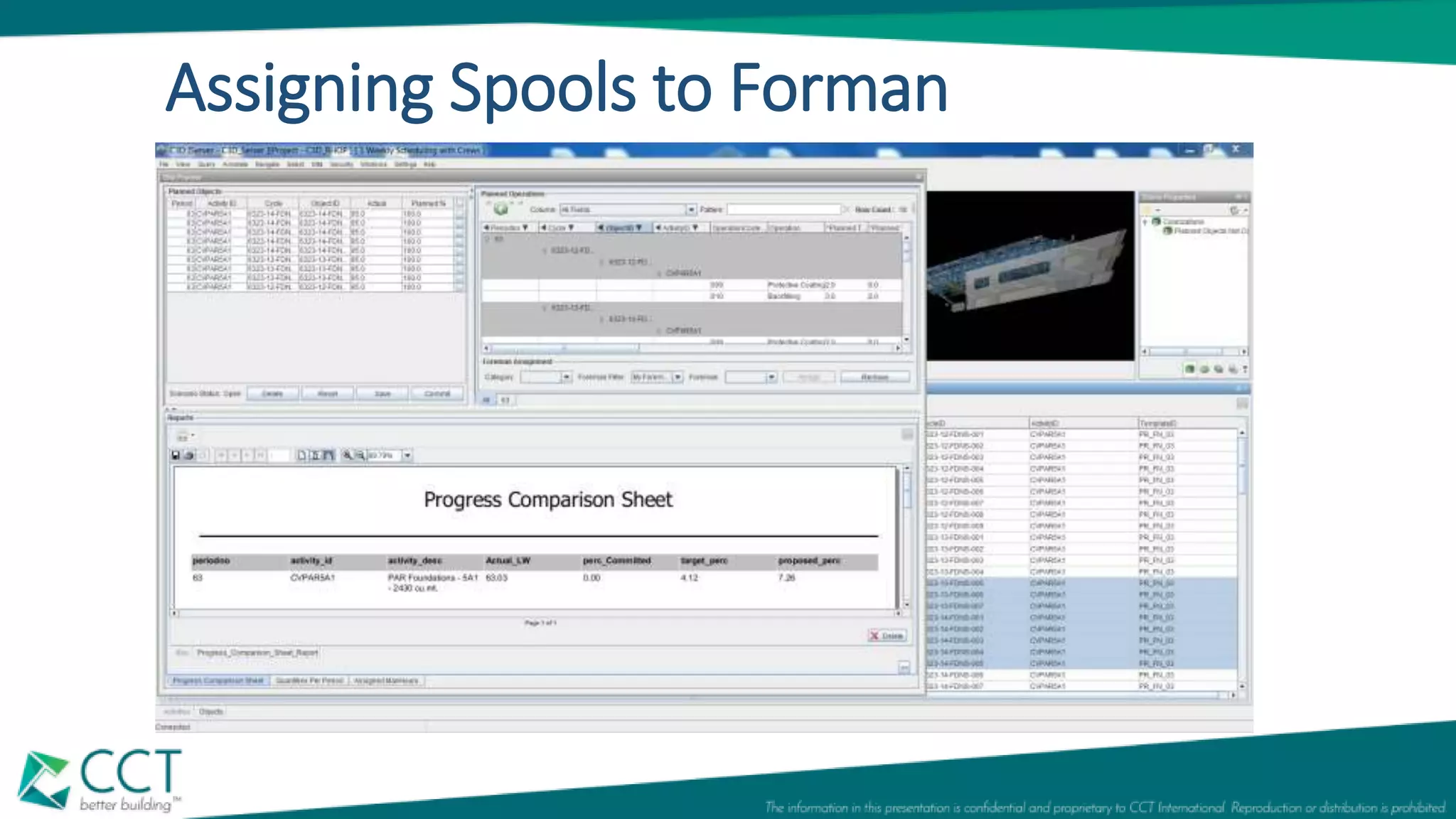Click the 3D model viewport
The image size is (1456, 819).
pos(1030,275)
